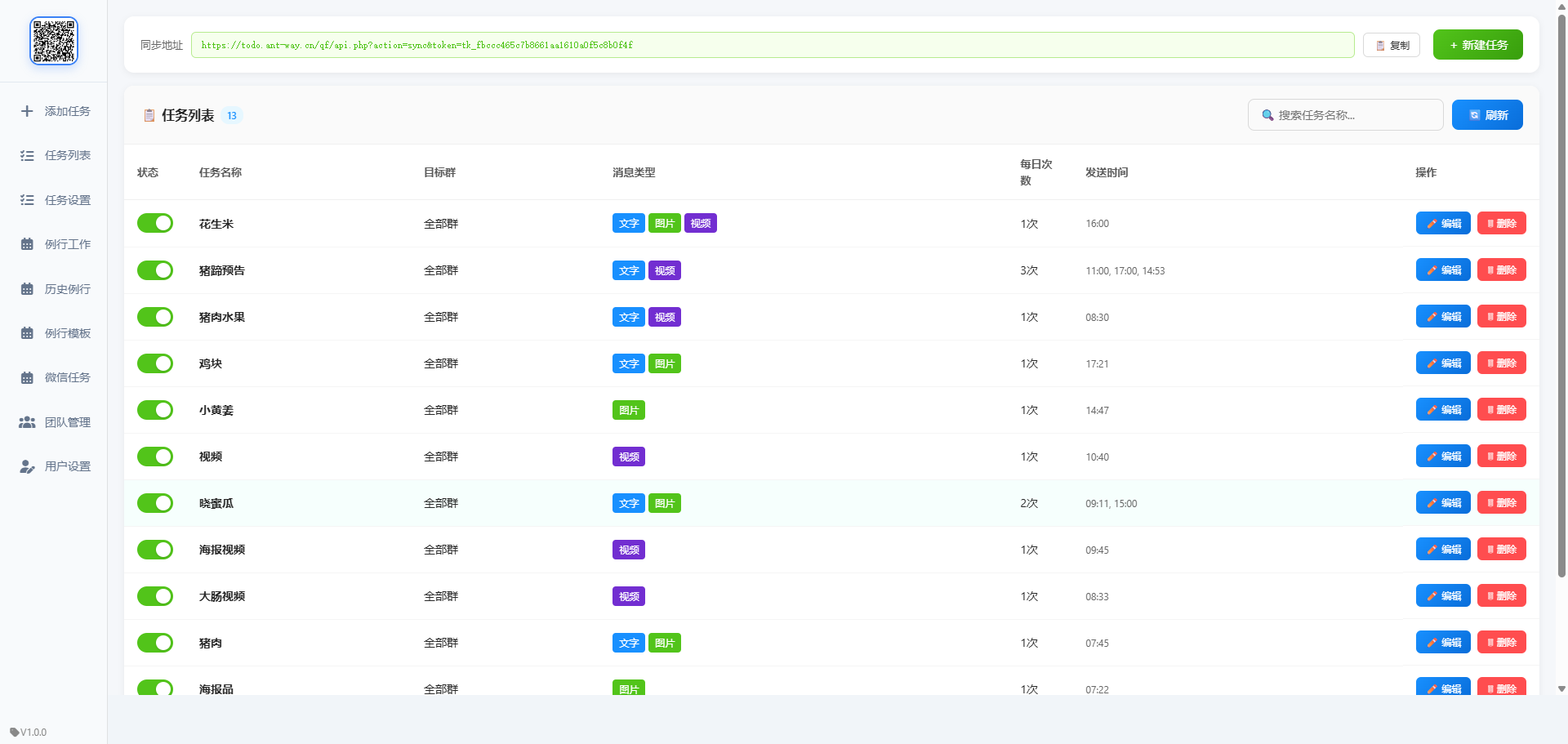Click the list icon beside 任务设置
Screen dimensions: 1568x744
tap(27, 200)
